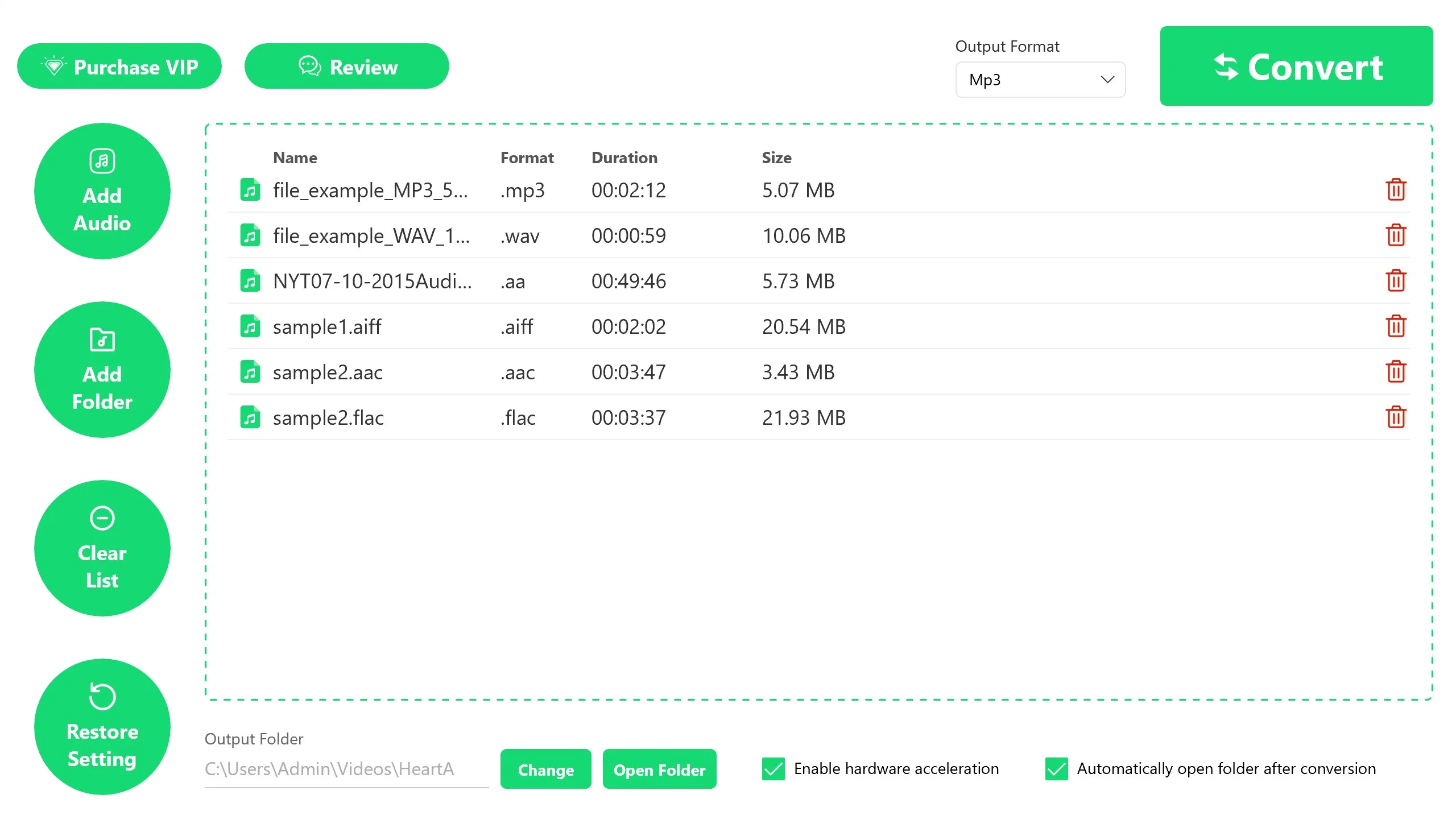
Task: Select the file_example_WAV_1... file name
Action: click(x=371, y=235)
